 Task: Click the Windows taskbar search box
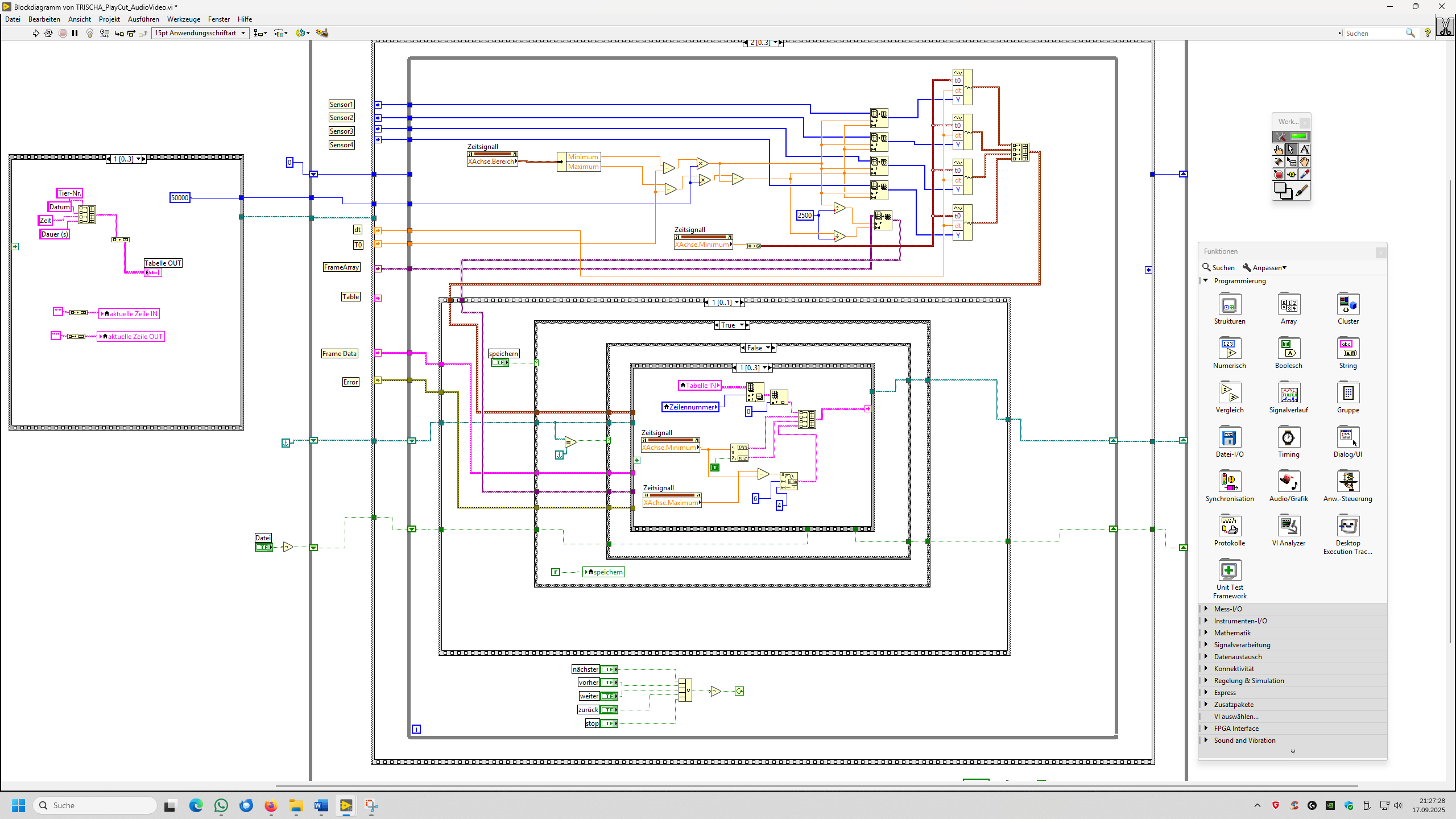tap(96, 805)
